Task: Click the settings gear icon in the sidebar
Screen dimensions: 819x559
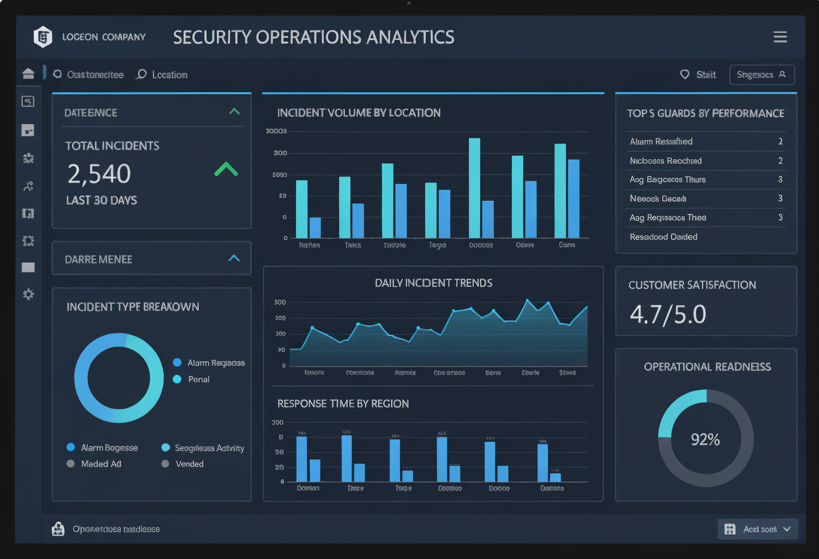Action: tap(28, 294)
